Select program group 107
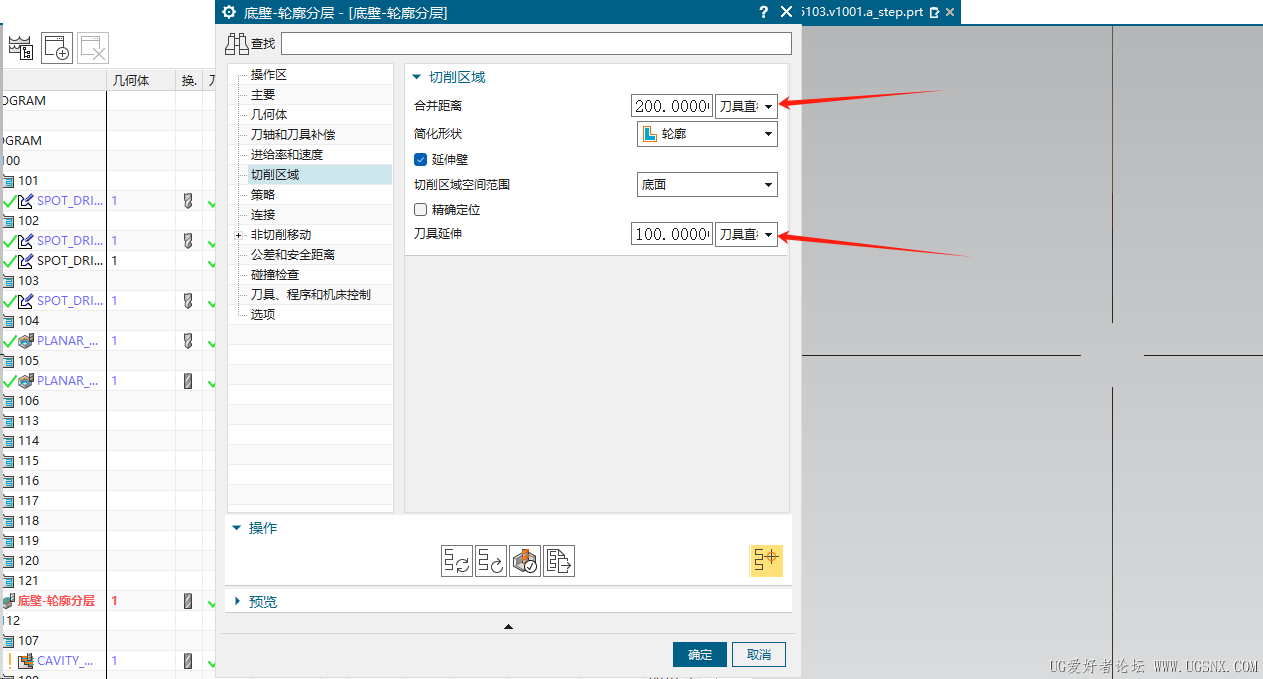The width and height of the screenshot is (1263, 679). pos(28,641)
